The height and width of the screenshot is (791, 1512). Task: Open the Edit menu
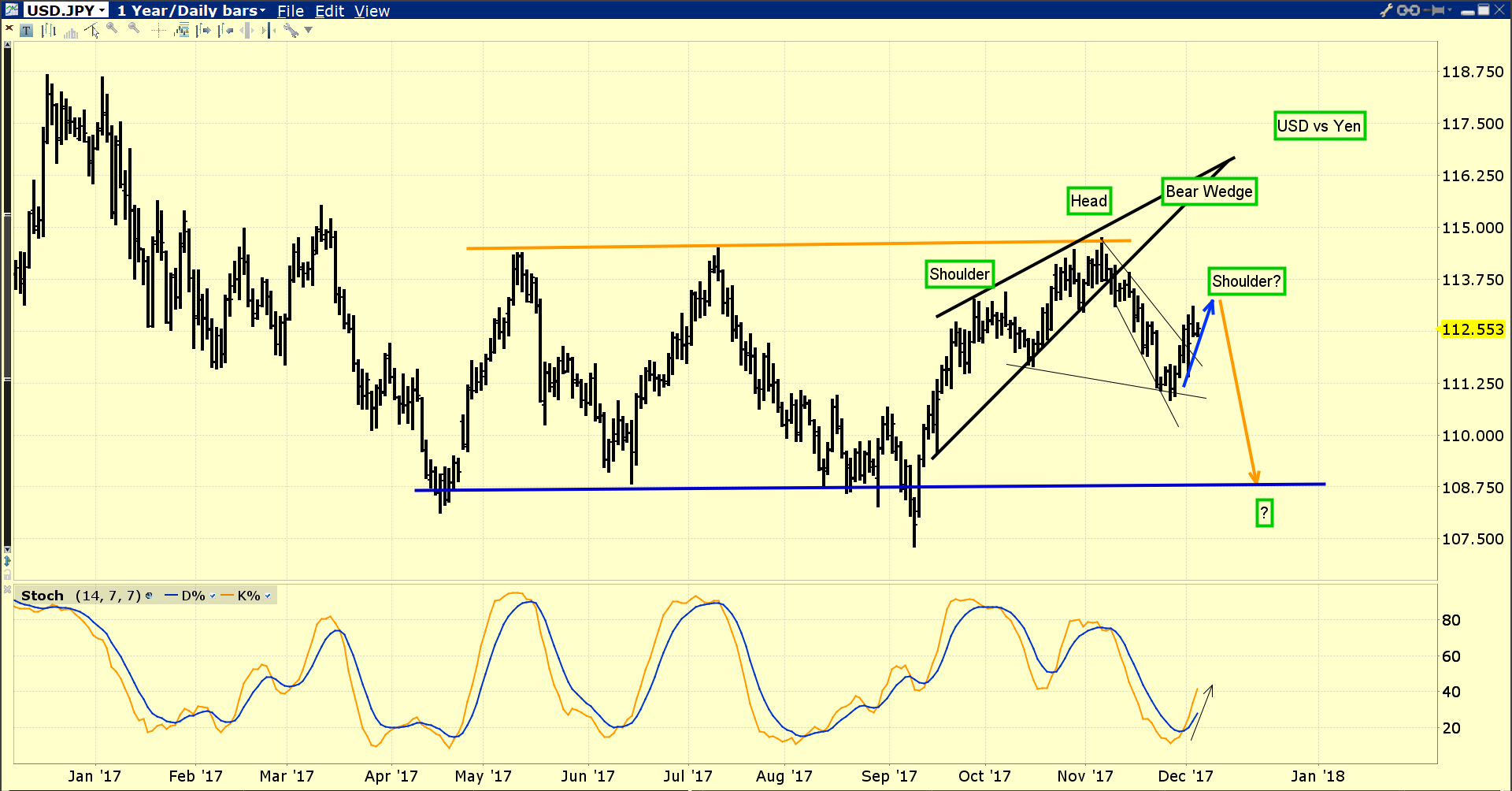click(329, 11)
